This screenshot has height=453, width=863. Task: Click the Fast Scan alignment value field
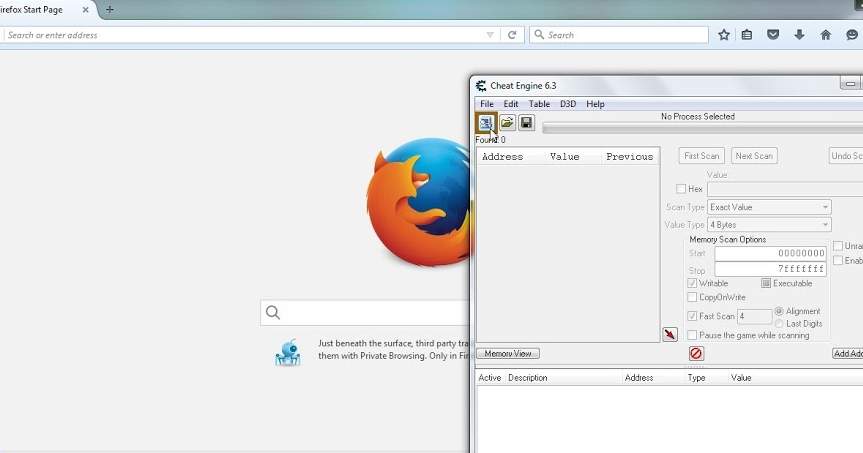(x=755, y=316)
